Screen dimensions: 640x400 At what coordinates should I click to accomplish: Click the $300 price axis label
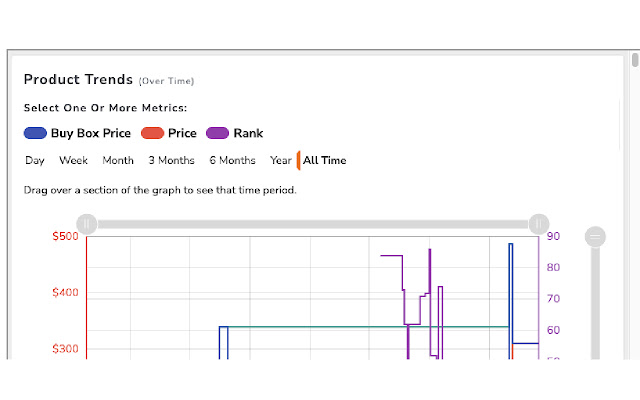coord(65,349)
